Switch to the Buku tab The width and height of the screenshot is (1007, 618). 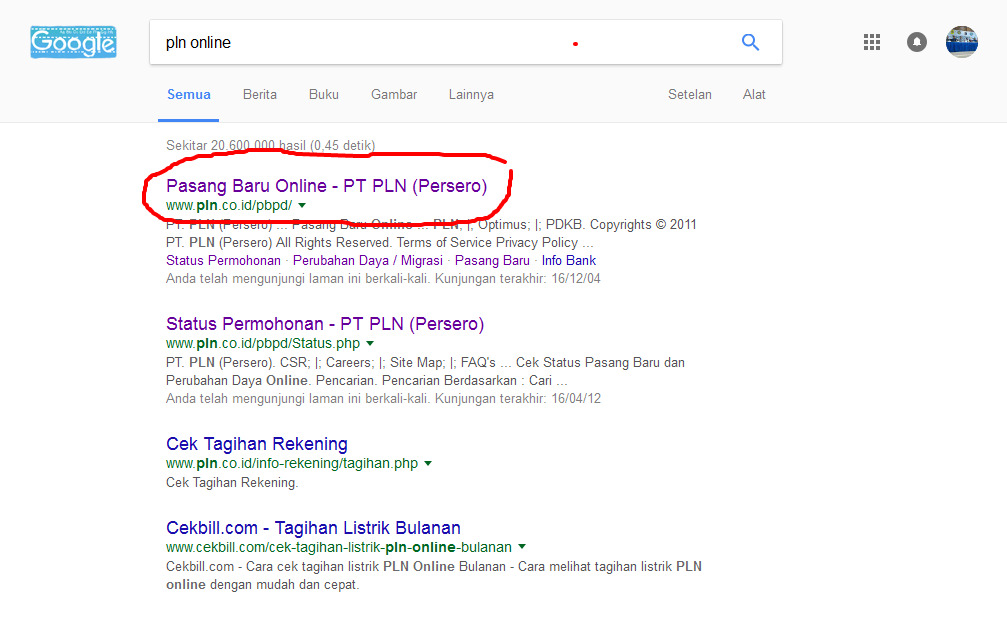324,94
